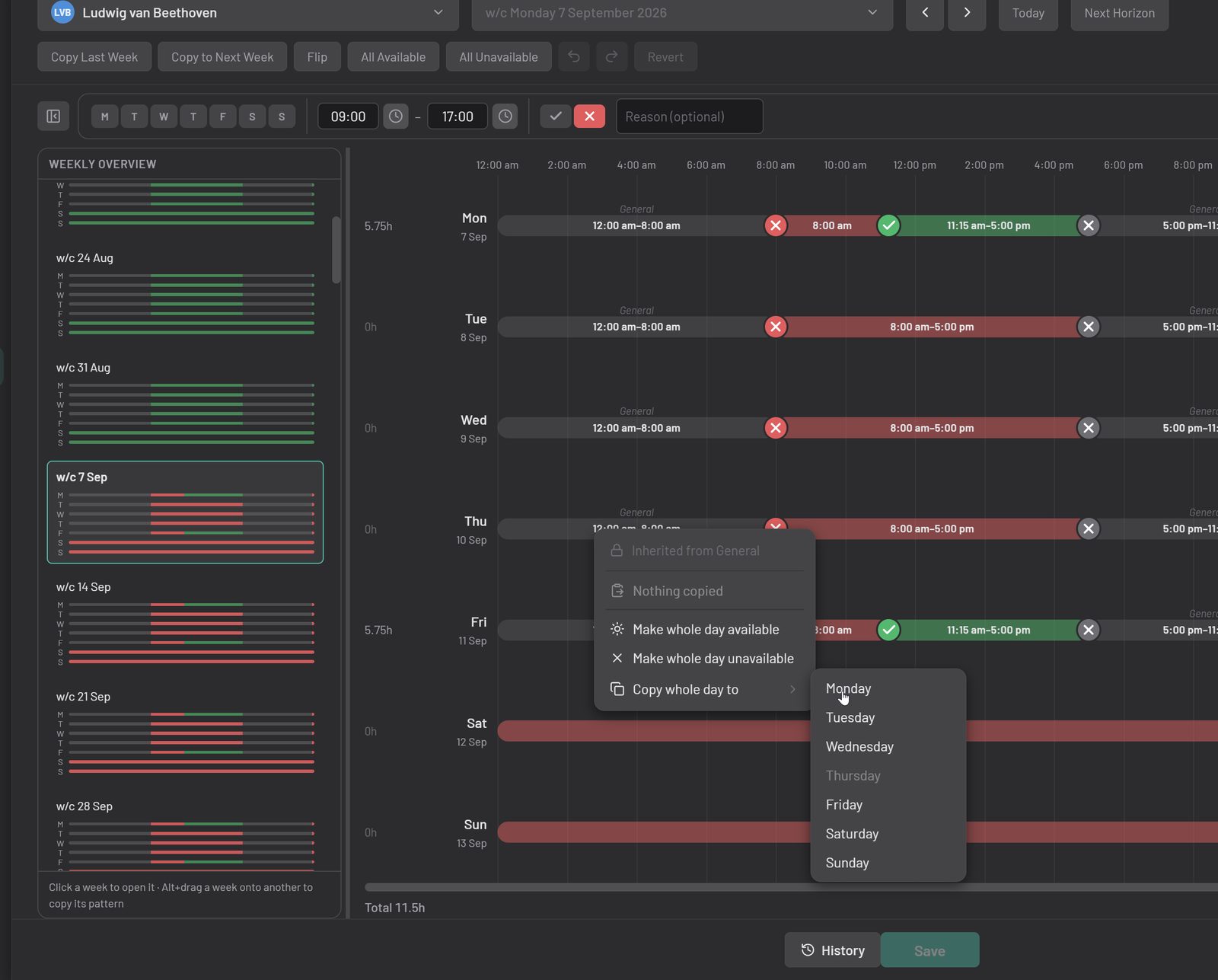Go to next week arrow
Screen dimensions: 1218x980
click(967, 13)
